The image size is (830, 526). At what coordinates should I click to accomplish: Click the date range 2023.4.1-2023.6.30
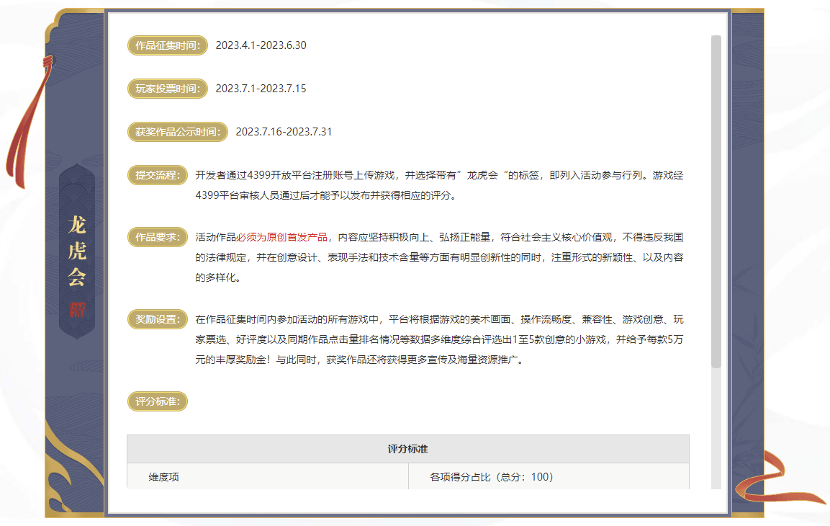click(261, 46)
